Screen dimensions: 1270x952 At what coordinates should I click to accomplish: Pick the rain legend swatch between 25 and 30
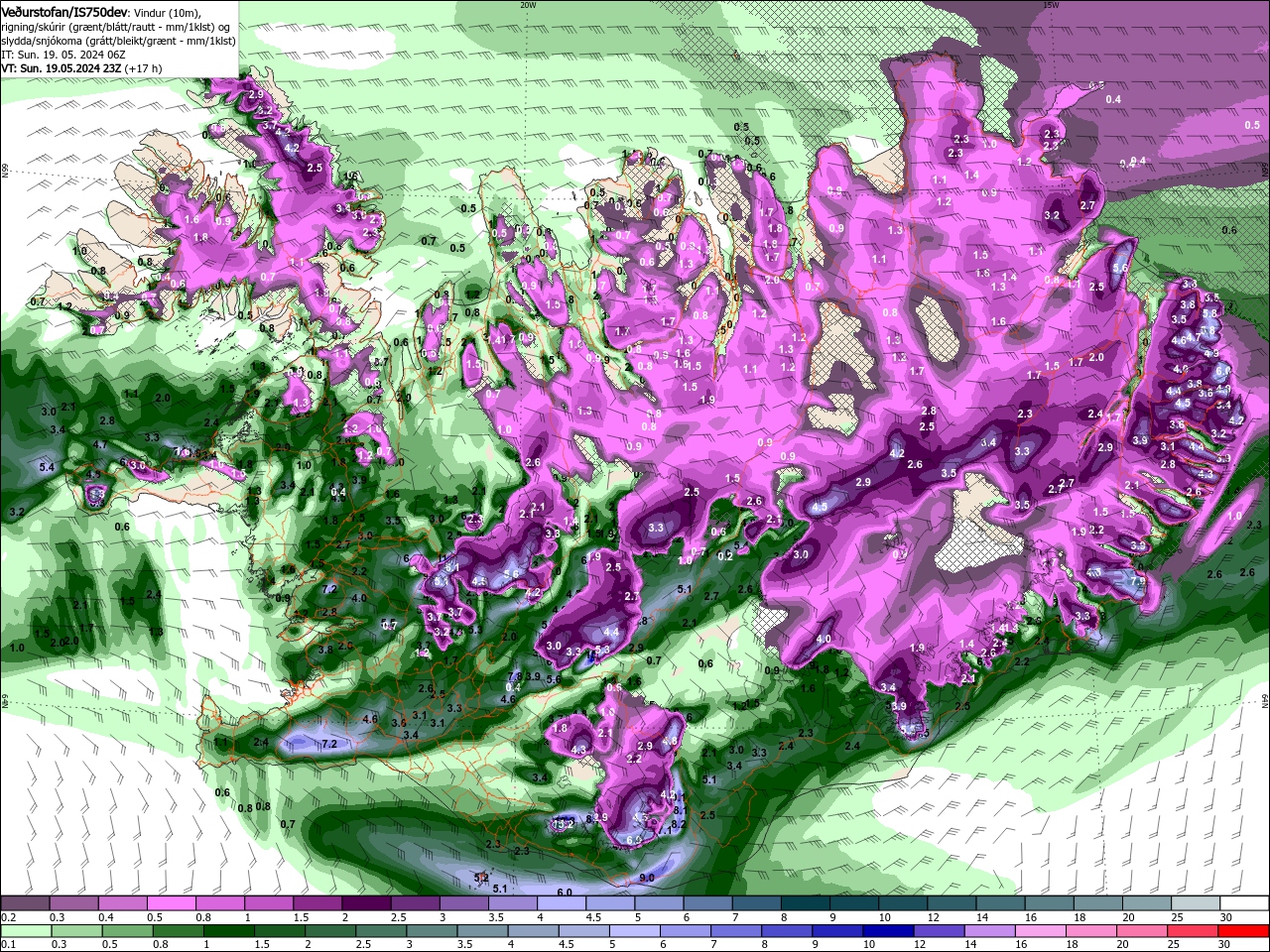(1194, 931)
